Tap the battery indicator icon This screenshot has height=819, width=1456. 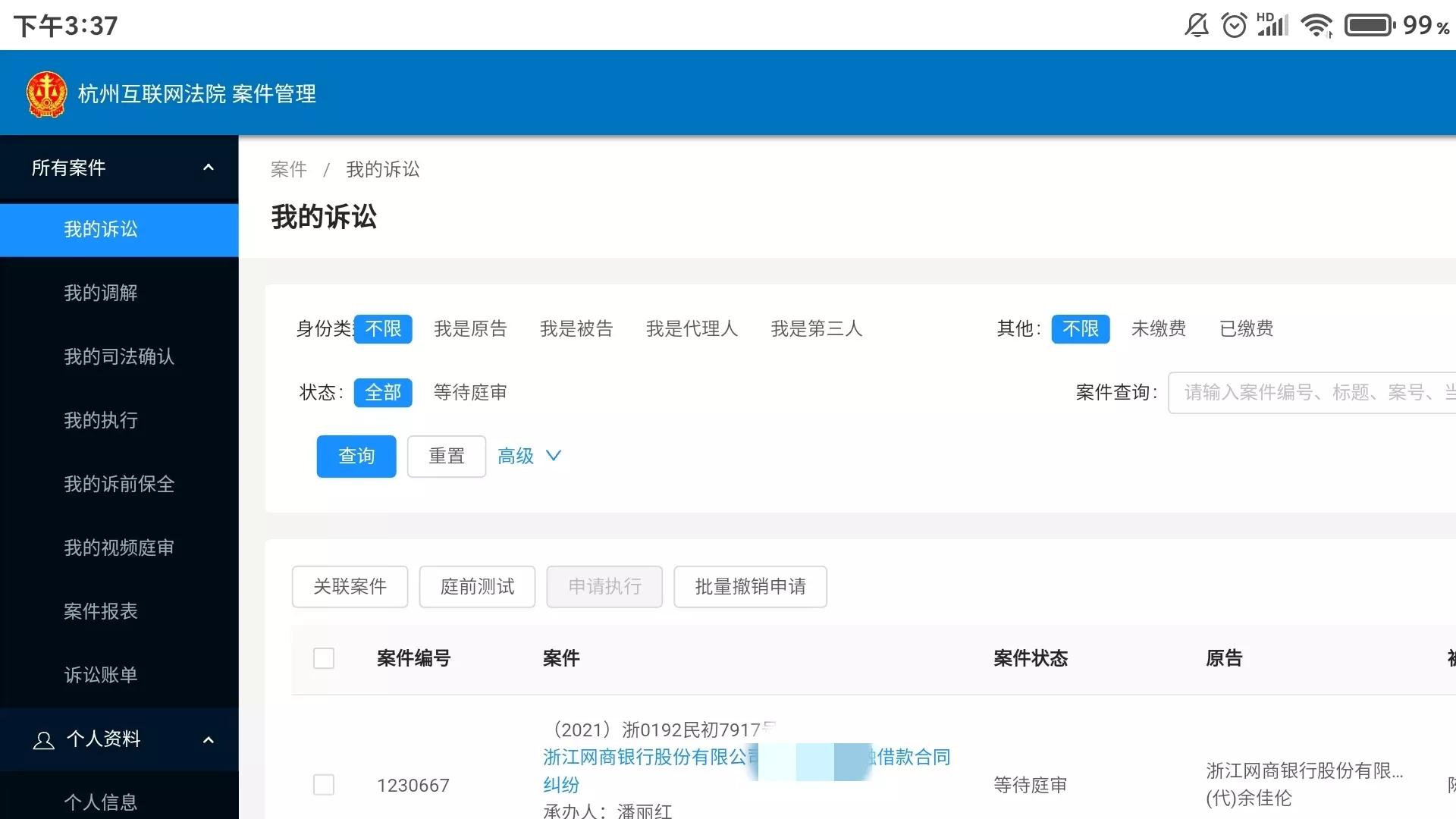point(1370,26)
